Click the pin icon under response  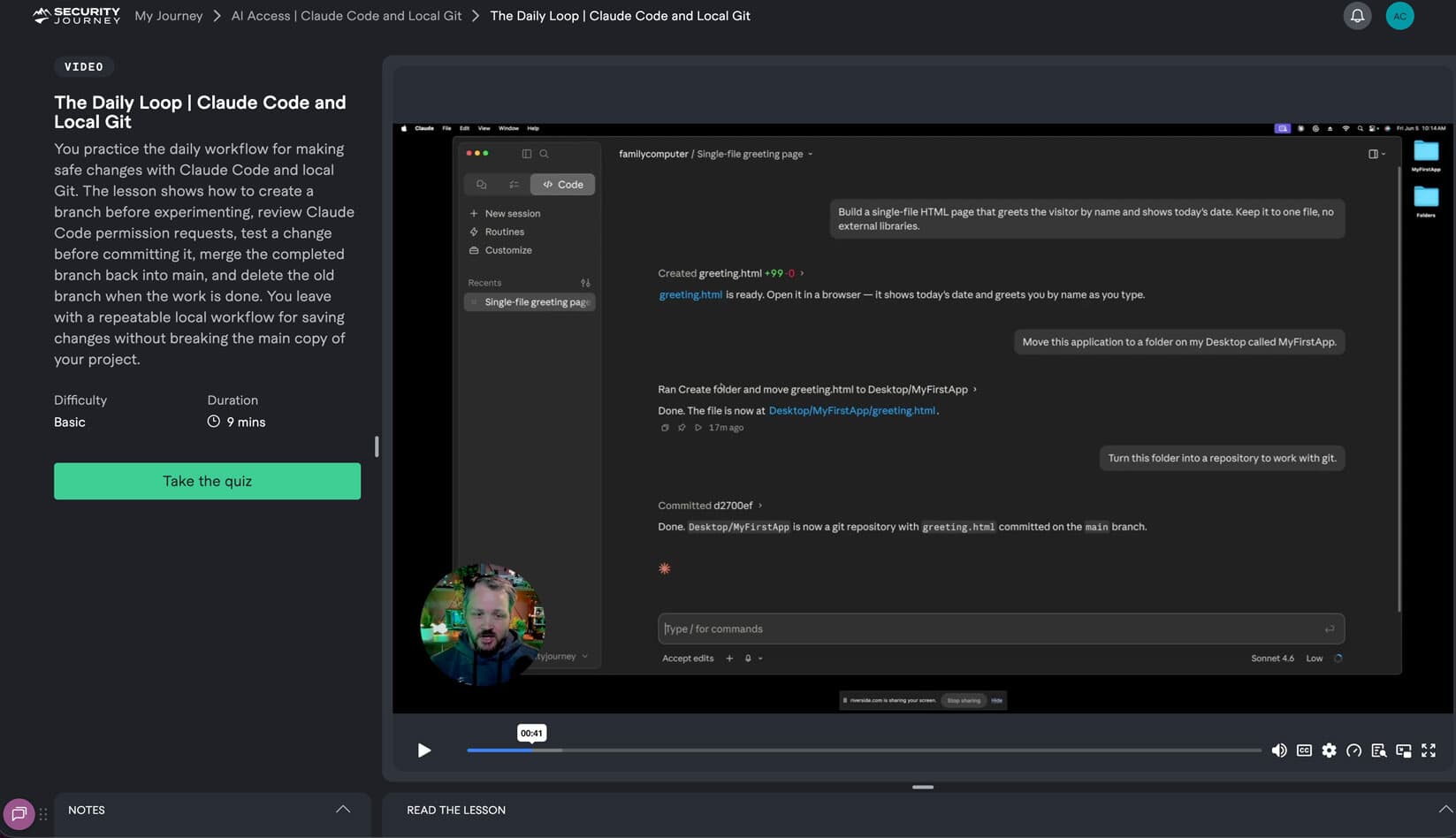pos(682,428)
